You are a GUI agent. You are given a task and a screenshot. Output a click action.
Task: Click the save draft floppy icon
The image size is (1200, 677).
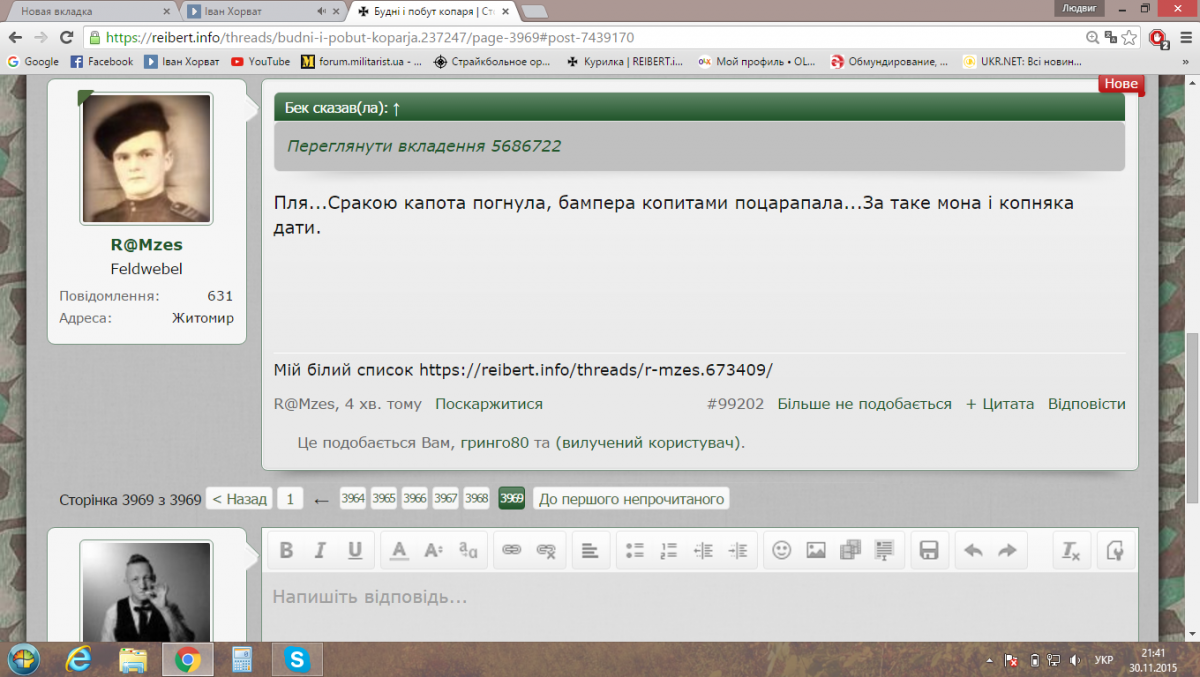[x=928, y=550]
